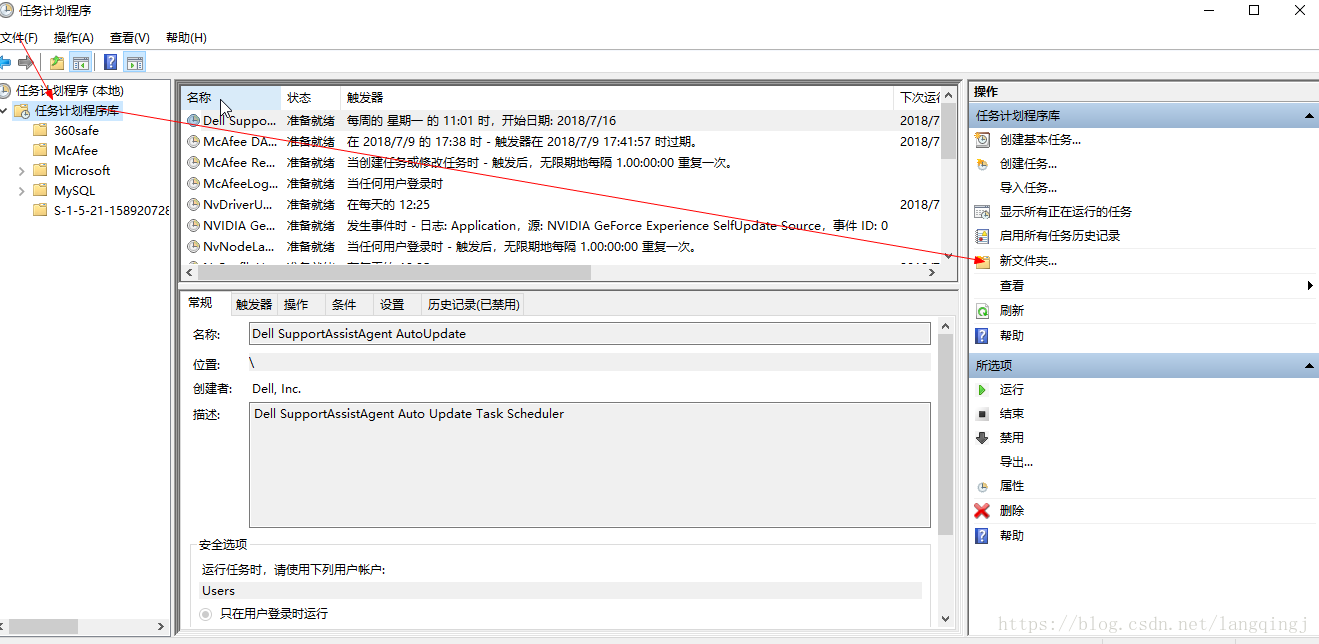Click the 属性 properties icon

click(982, 486)
